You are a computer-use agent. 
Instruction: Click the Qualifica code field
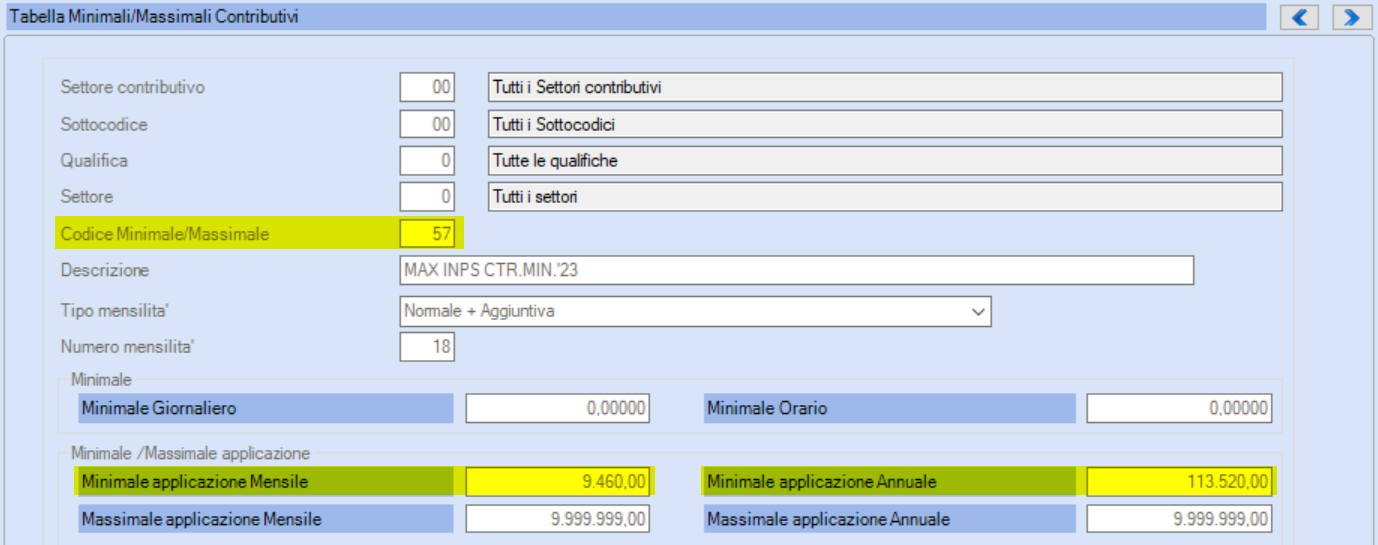[x=427, y=160]
